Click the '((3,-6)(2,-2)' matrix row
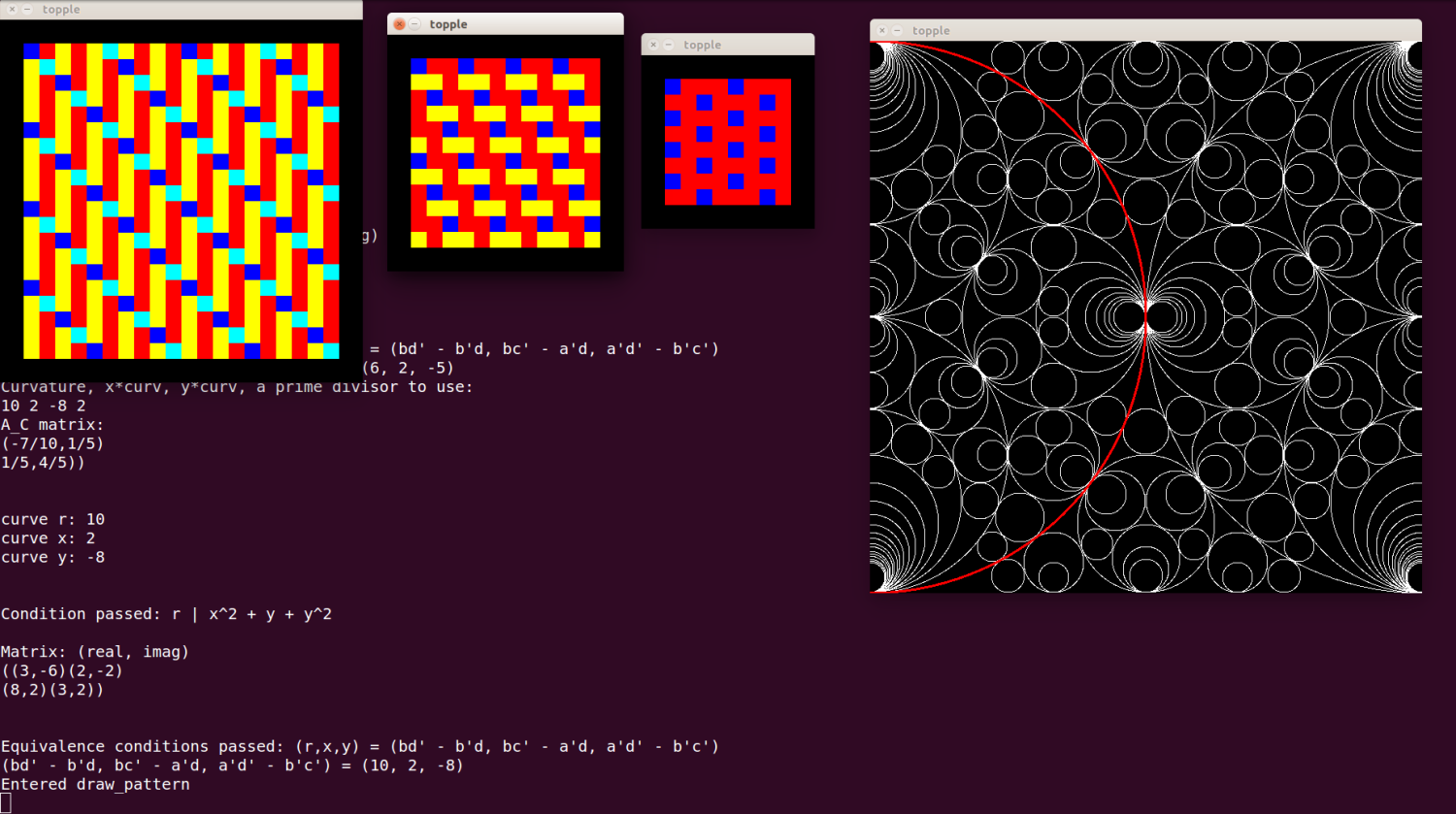 (x=62, y=670)
